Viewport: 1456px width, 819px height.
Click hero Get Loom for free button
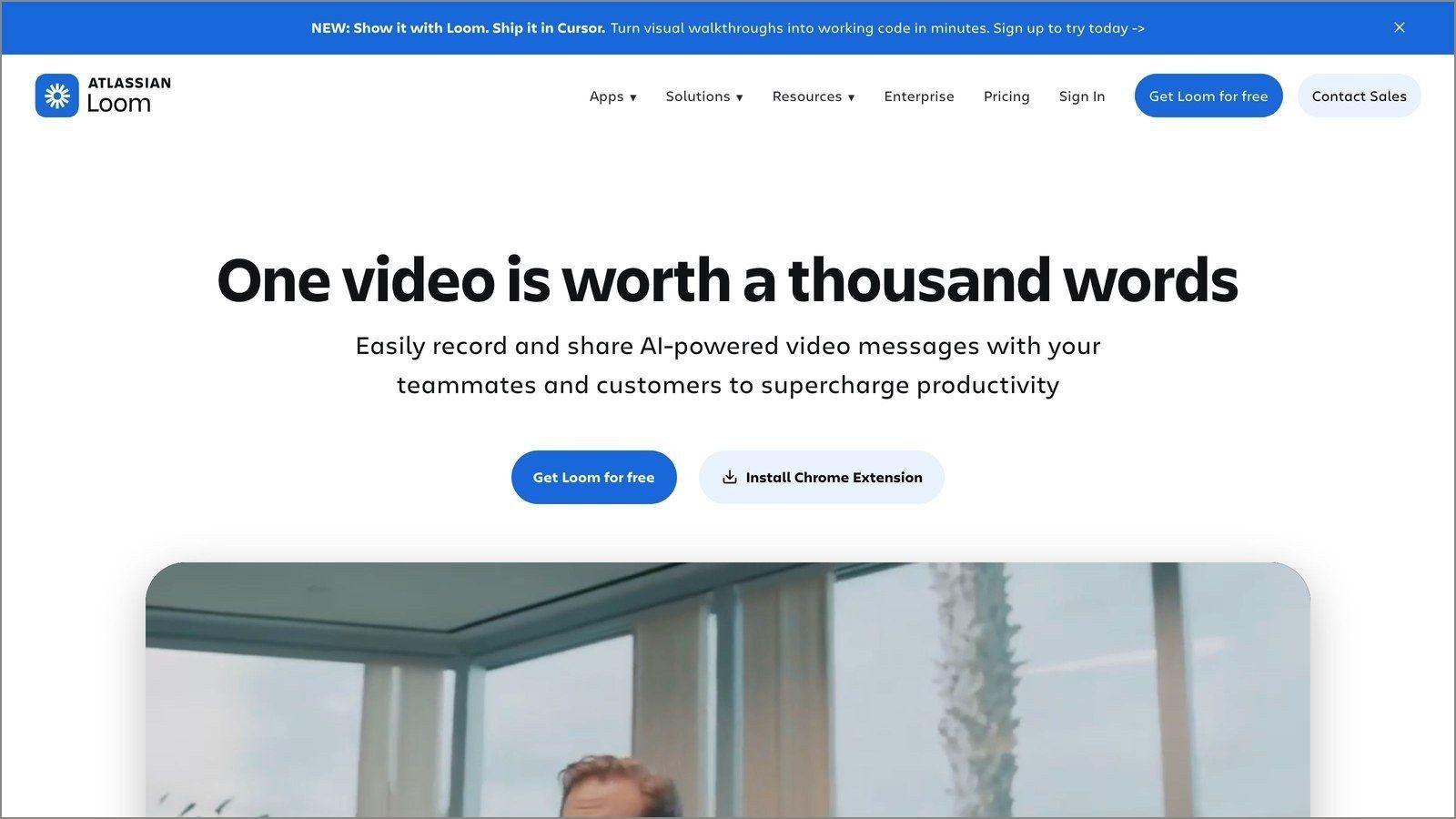point(594,477)
